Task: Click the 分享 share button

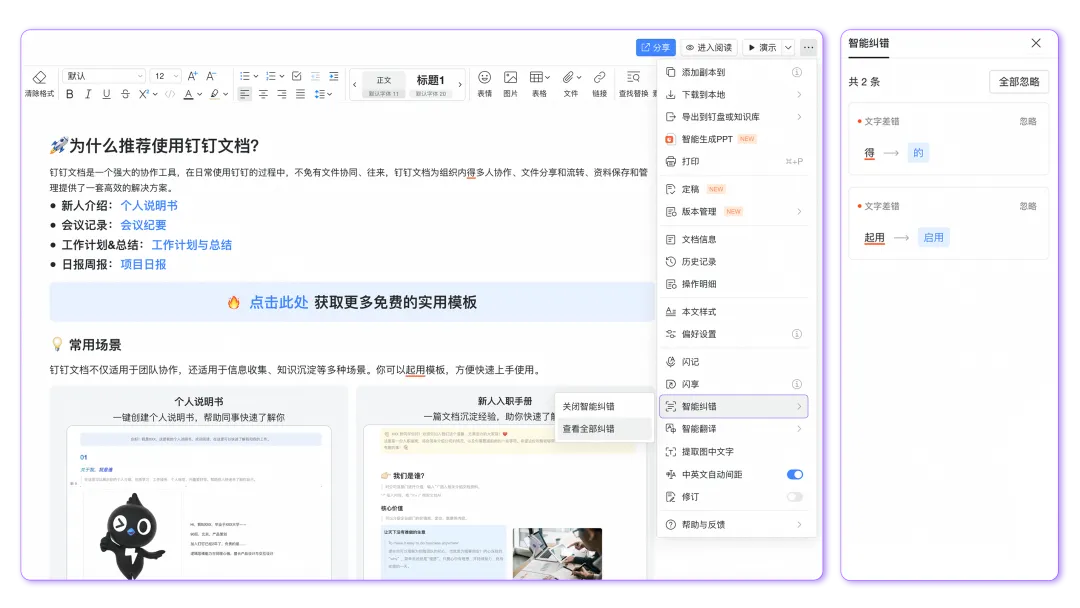Action: point(655,48)
